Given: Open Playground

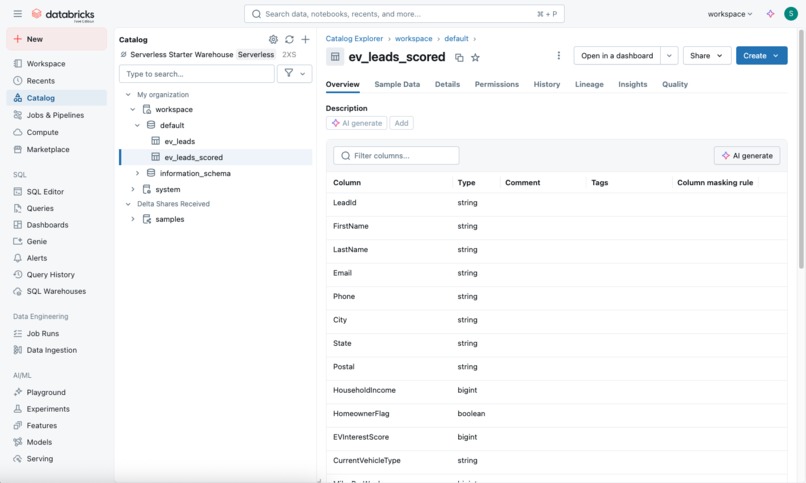Looking at the screenshot, I should (x=57, y=392).
